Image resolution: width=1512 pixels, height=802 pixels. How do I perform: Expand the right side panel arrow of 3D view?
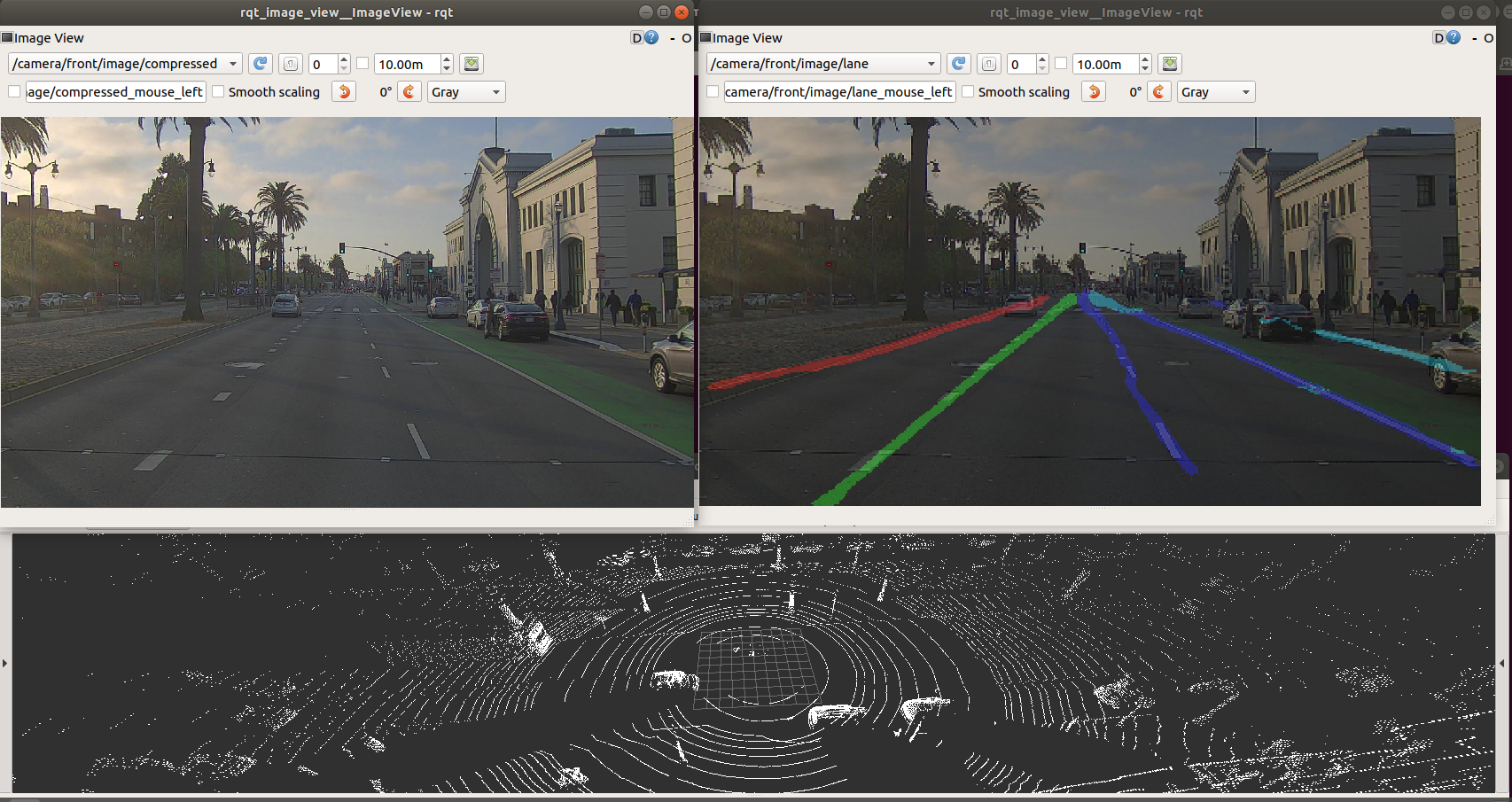(1502, 663)
